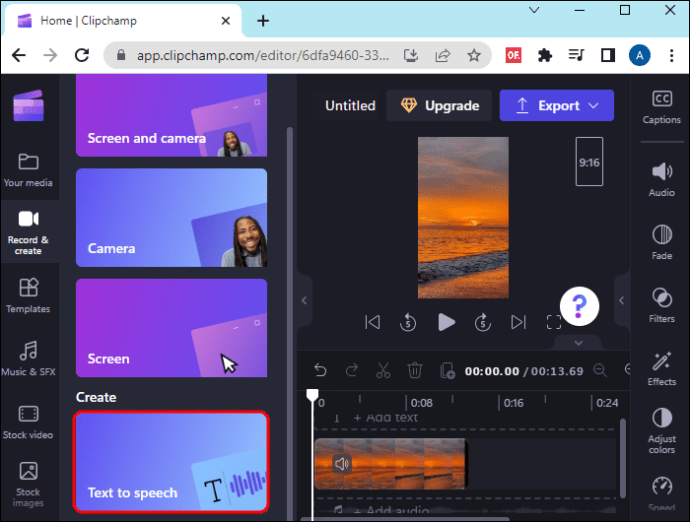The image size is (690, 522).
Task: Click the share page icon in address bar
Action: pyautogui.click(x=442, y=55)
